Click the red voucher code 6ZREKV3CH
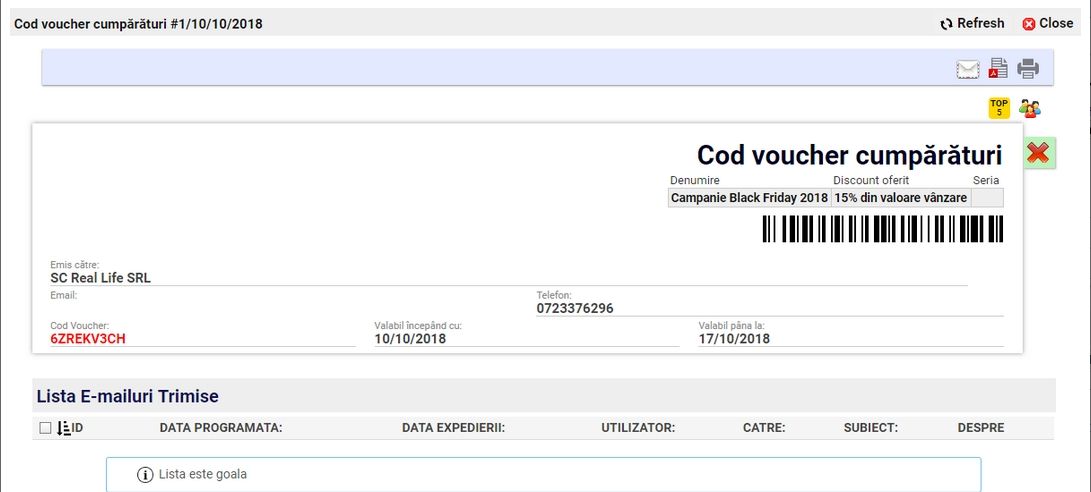This screenshot has height=492, width=1091. [x=88, y=339]
